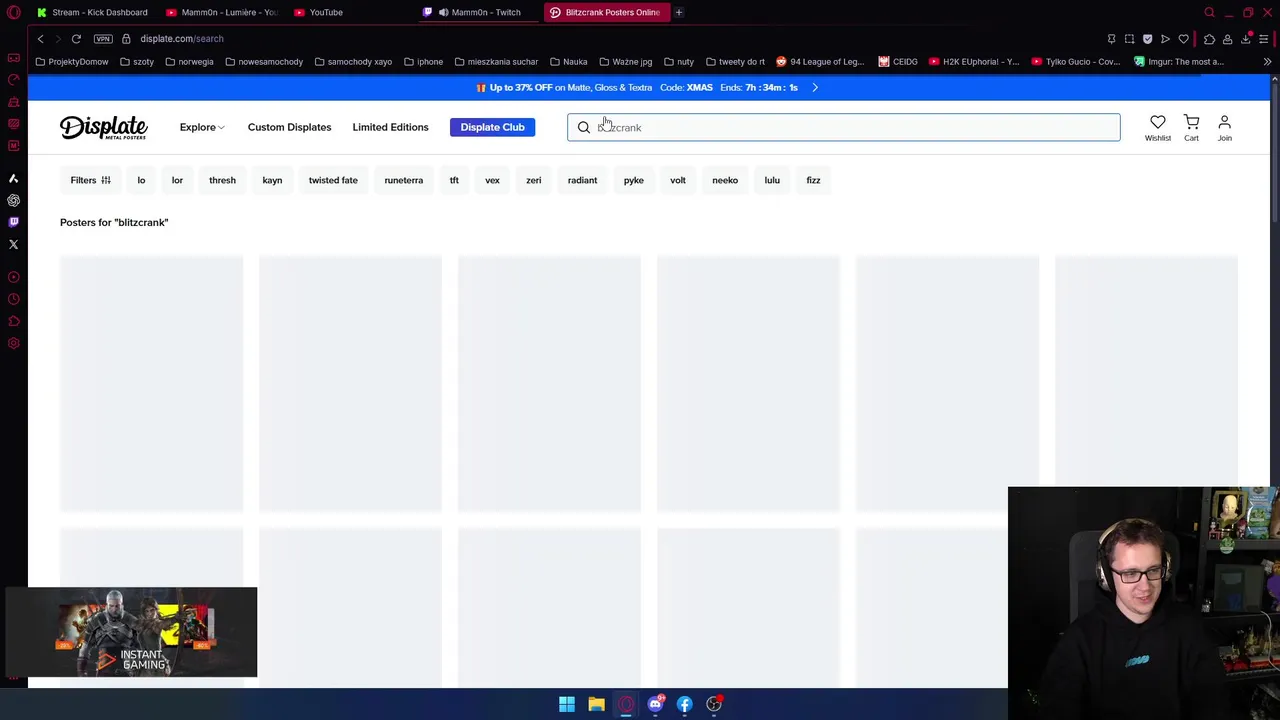Focus the Displate search field
Viewport: 1280px width, 720px height.
pos(844,127)
